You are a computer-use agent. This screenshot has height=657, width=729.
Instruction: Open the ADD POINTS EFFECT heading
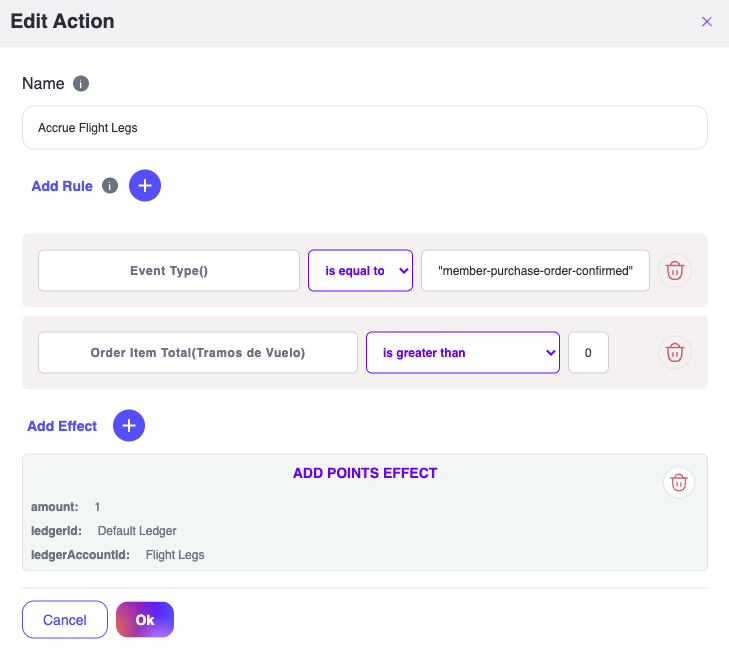pos(365,473)
